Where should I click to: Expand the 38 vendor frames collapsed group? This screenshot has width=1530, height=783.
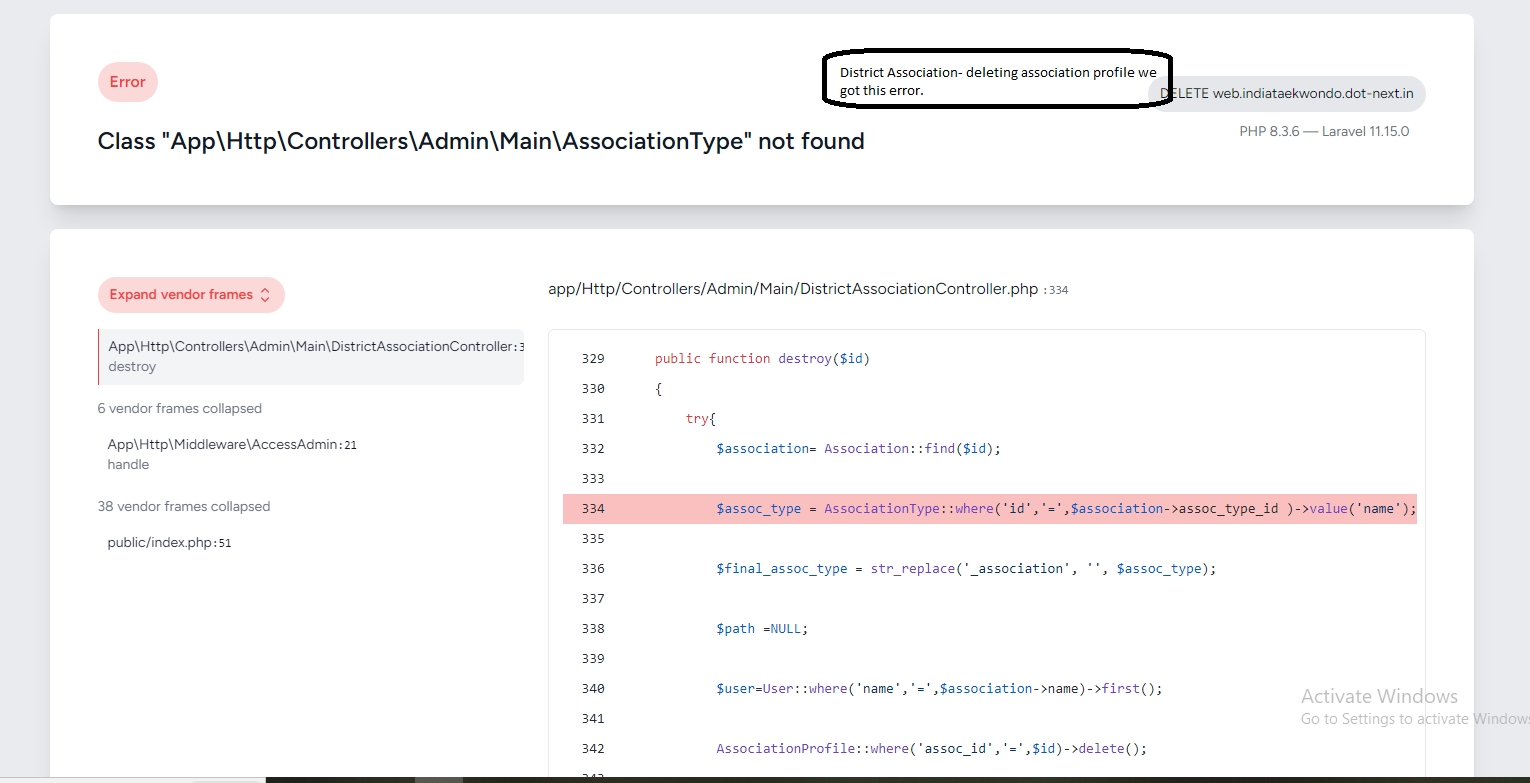184,506
